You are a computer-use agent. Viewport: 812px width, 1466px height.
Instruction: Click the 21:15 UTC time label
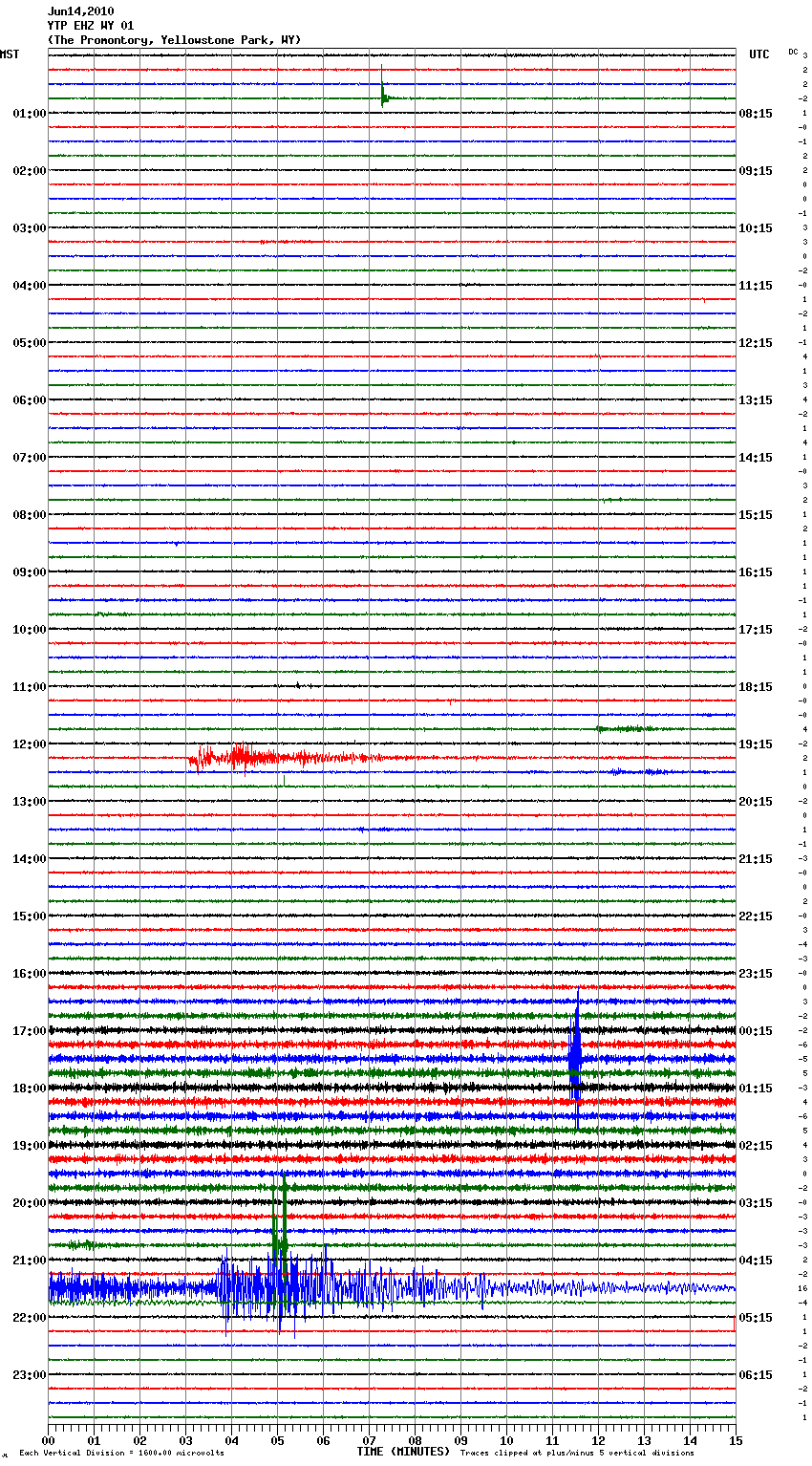(x=756, y=859)
